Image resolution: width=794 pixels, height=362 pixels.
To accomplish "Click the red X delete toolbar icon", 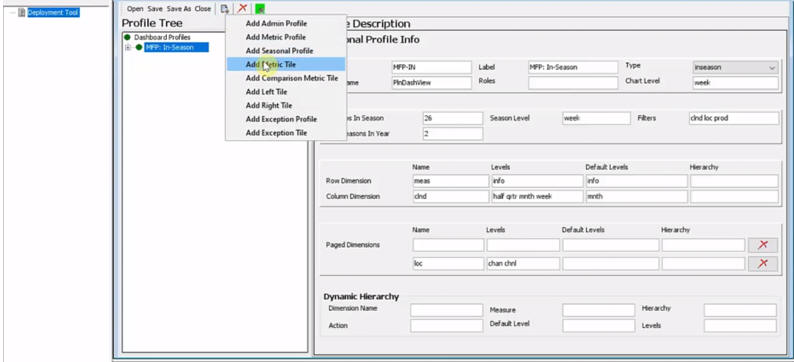I will pyautogui.click(x=243, y=8).
